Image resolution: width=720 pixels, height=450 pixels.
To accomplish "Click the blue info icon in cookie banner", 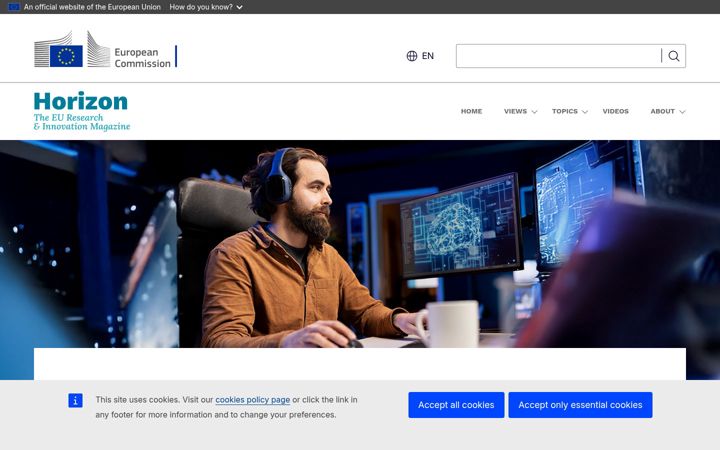I will [x=75, y=400].
